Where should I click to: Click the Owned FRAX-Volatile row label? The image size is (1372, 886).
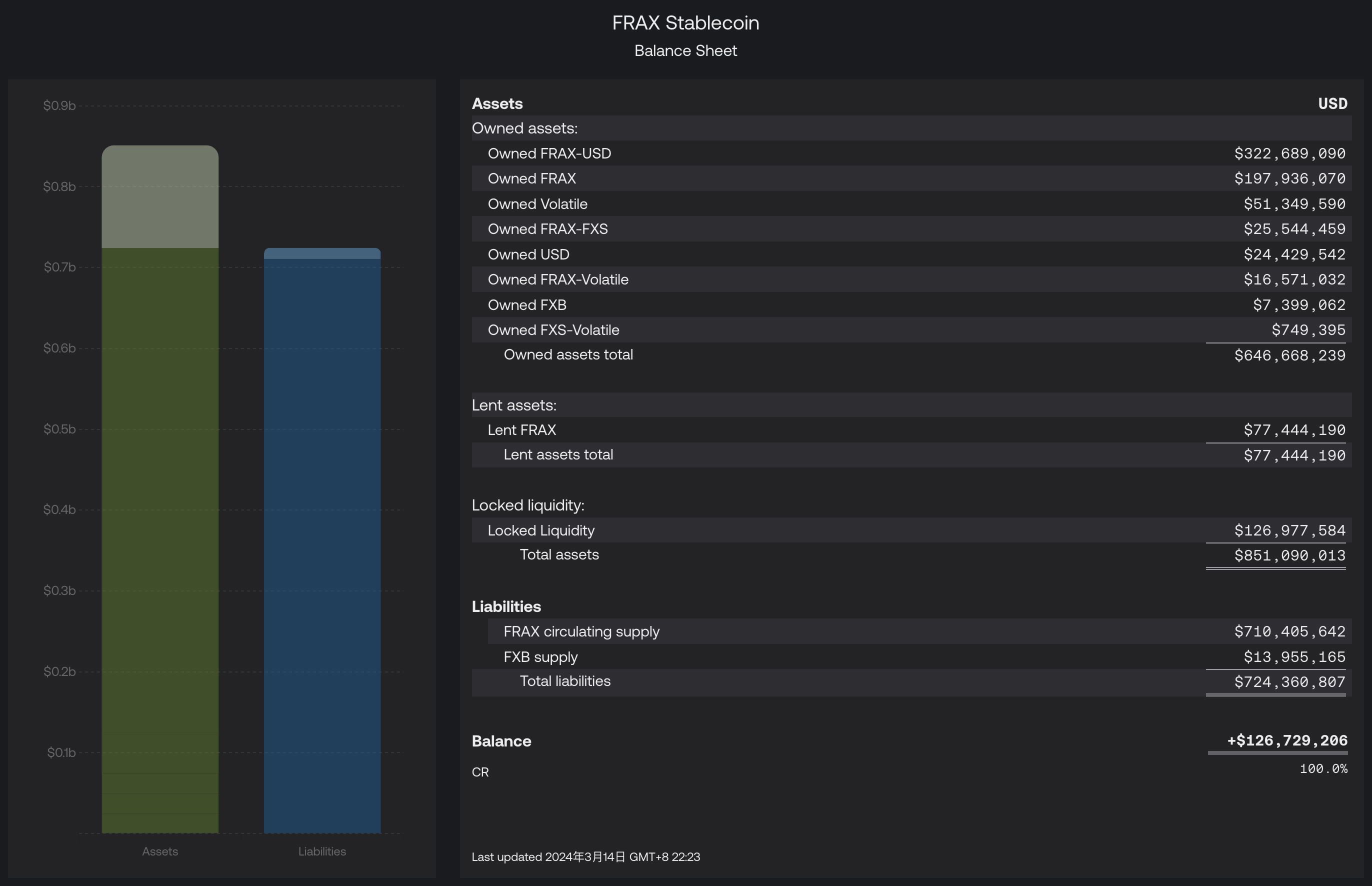pos(558,279)
